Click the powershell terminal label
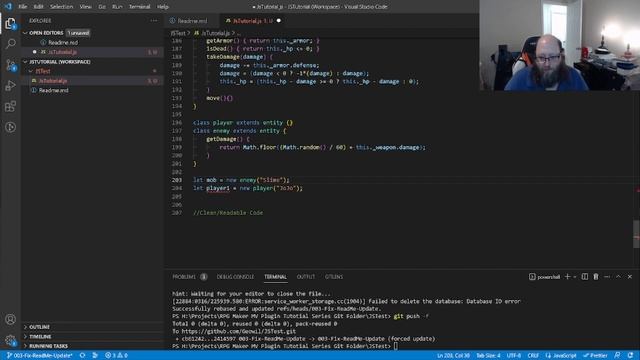The width and height of the screenshot is (640, 360). (x=544, y=277)
